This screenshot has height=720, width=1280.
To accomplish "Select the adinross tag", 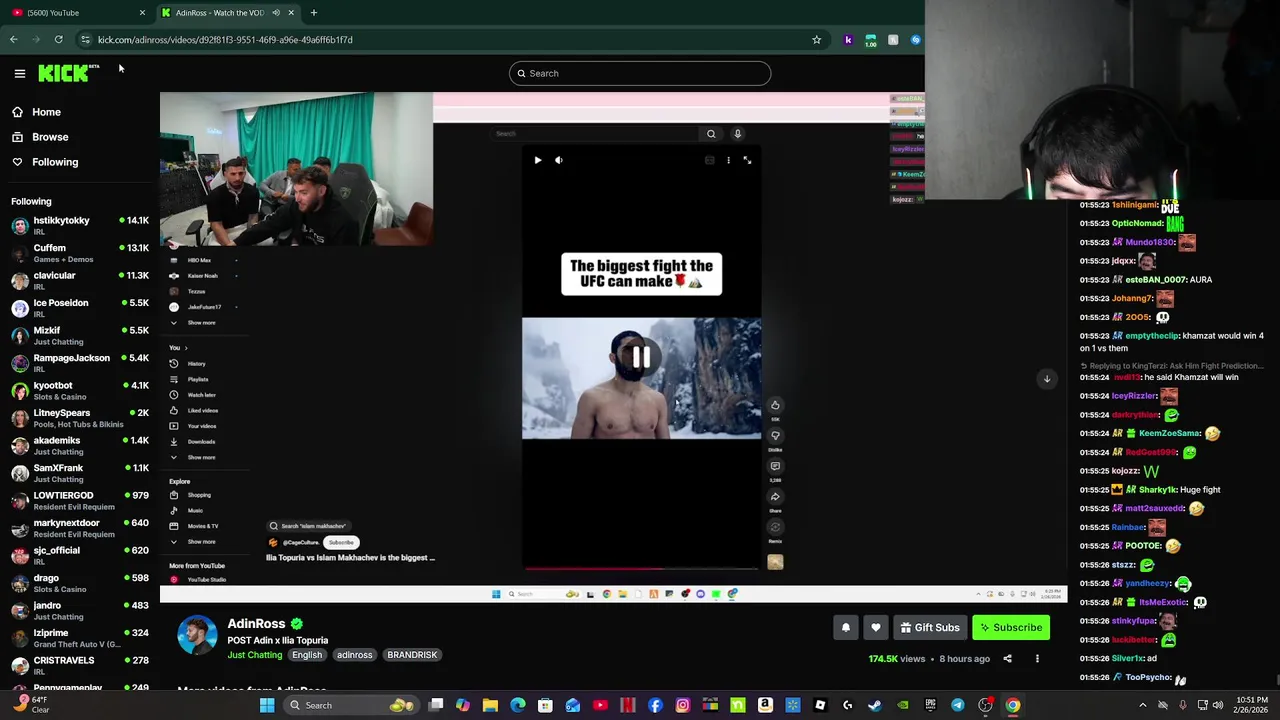I will (354, 655).
